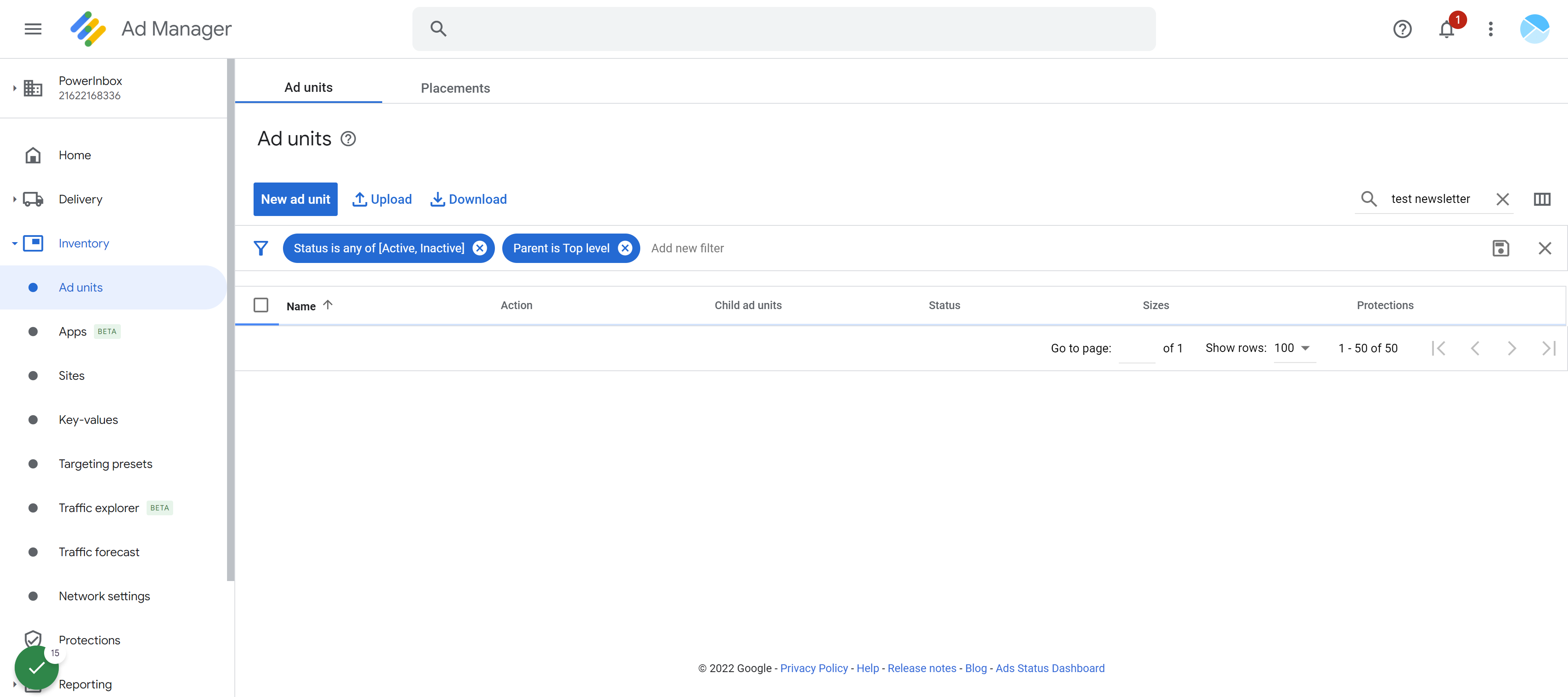Open the column chooser icon
The image size is (1568, 697).
[x=1542, y=199]
